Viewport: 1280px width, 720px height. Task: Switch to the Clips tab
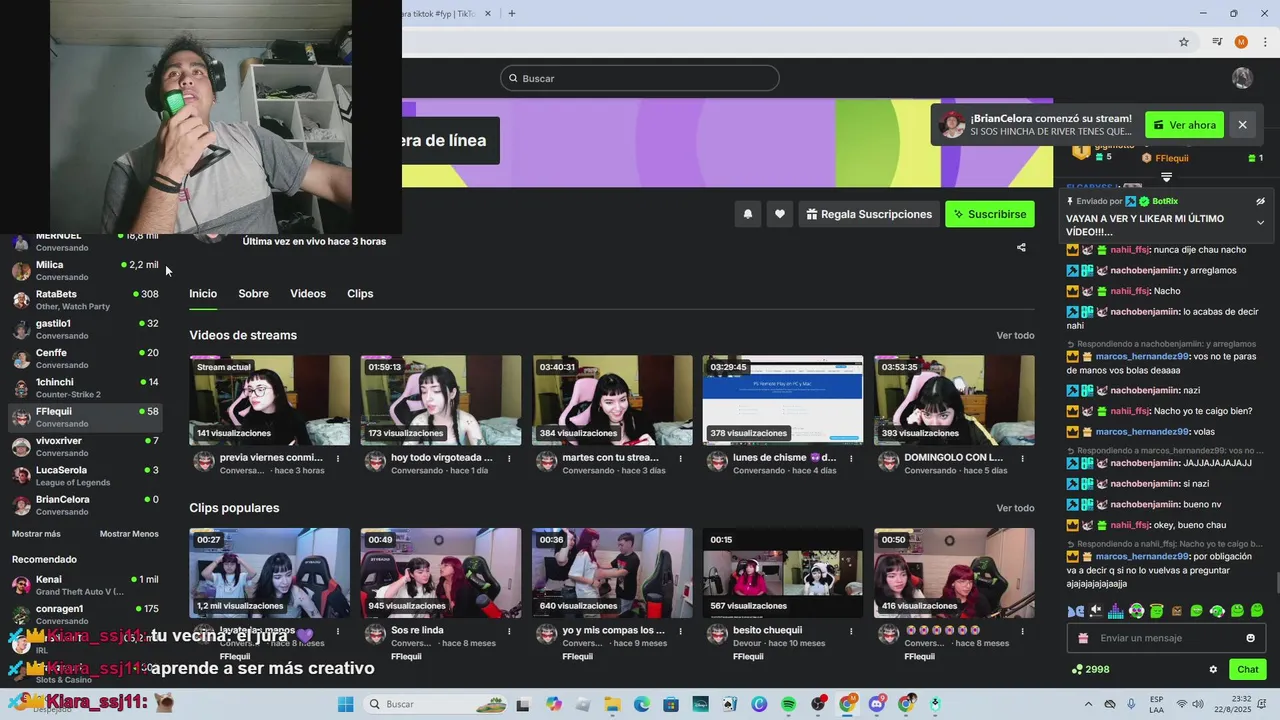pos(360,294)
